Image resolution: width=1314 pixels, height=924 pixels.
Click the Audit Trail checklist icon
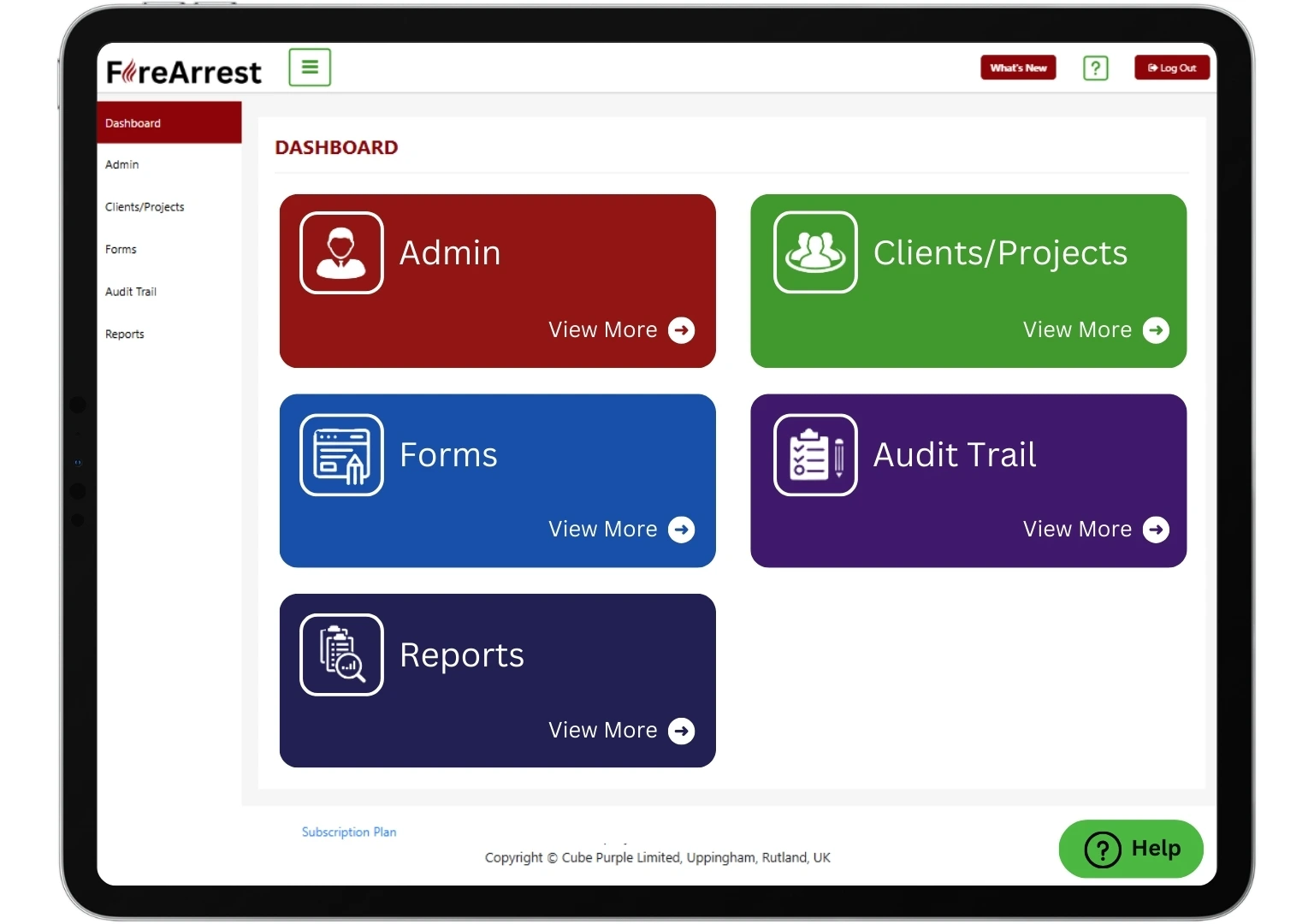click(815, 454)
